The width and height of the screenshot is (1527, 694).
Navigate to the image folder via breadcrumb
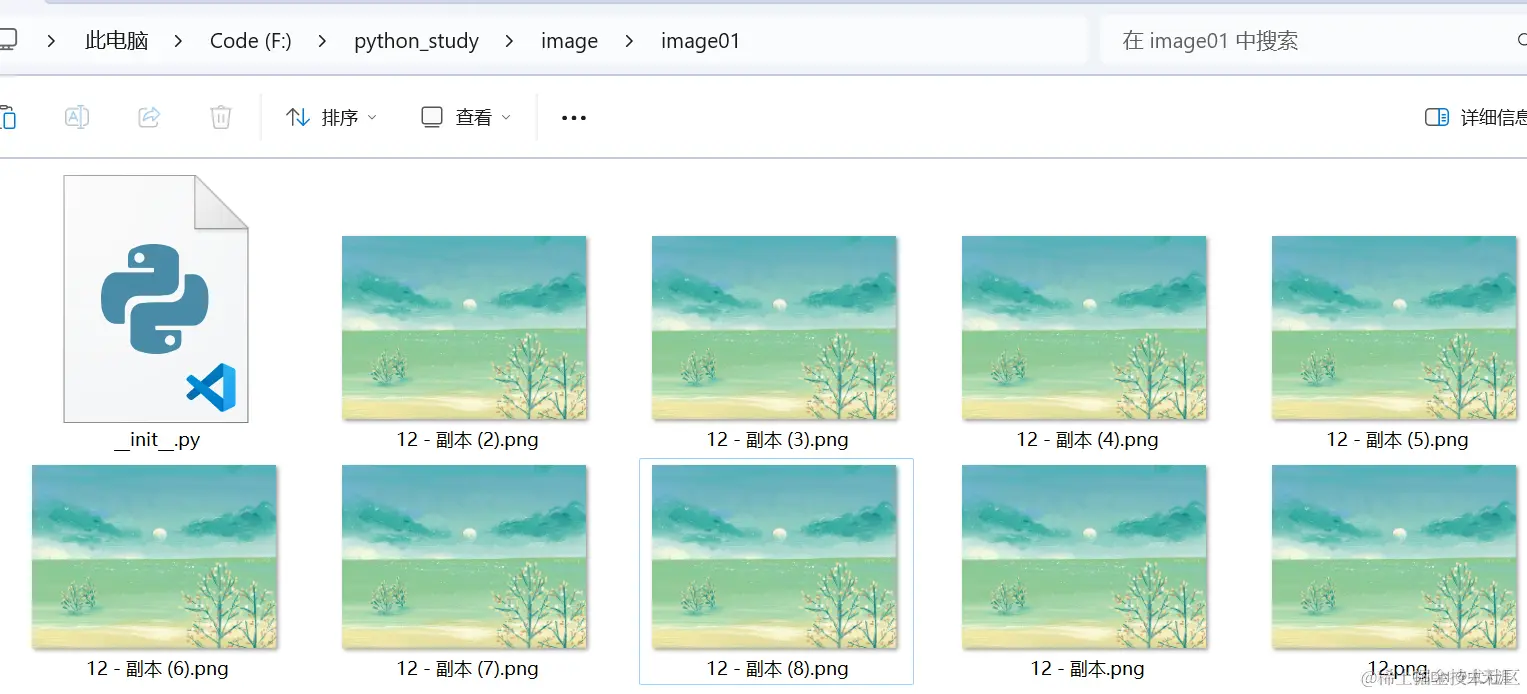point(568,41)
